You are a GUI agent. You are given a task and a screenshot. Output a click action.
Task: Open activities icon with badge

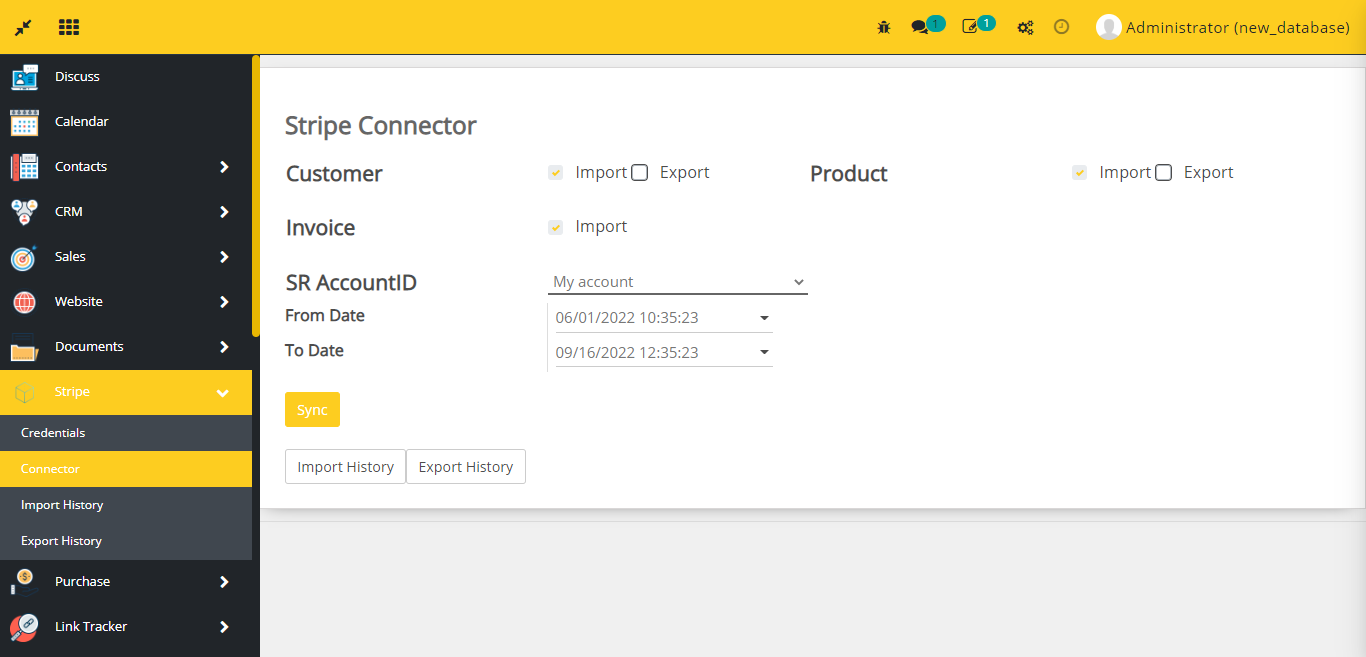pyautogui.click(x=969, y=27)
